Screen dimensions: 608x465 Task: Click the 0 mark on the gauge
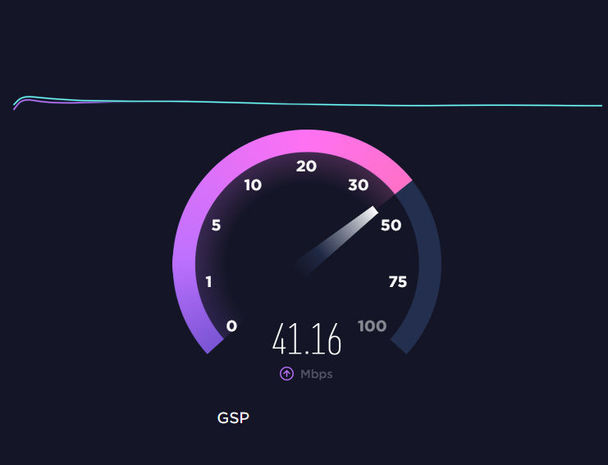coord(231,326)
